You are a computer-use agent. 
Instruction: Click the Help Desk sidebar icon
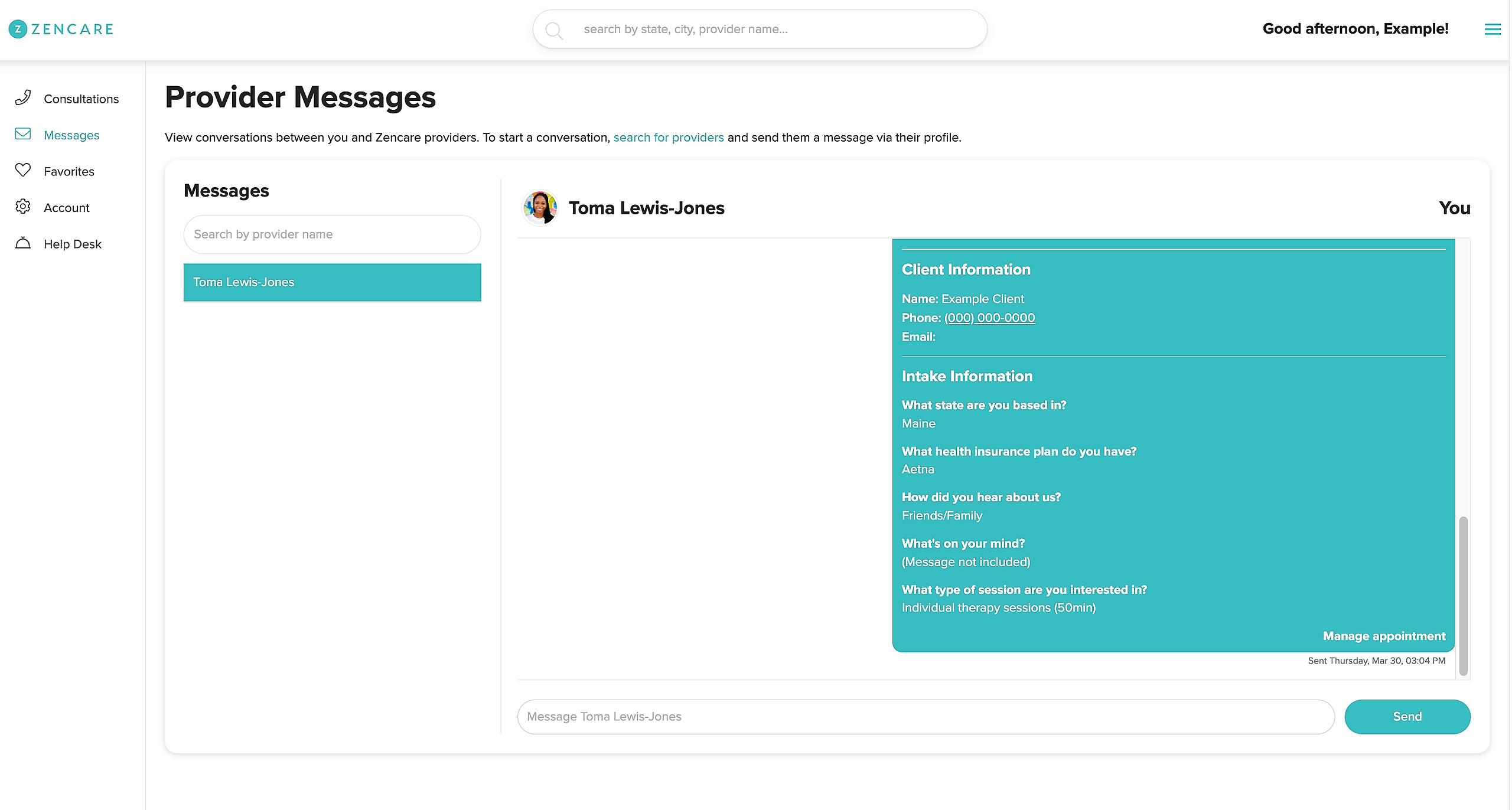point(24,243)
